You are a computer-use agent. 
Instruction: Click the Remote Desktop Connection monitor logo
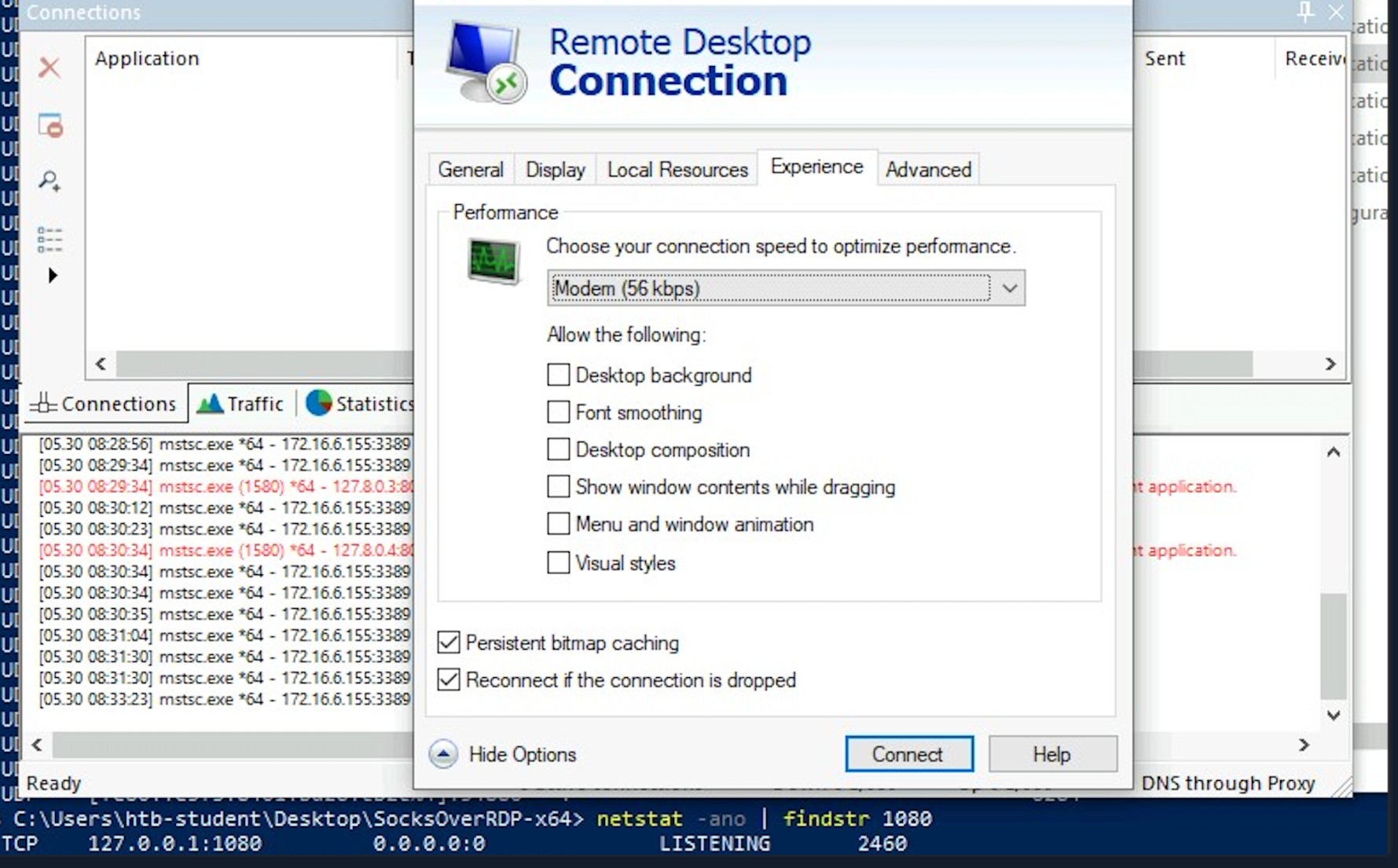[x=486, y=63]
